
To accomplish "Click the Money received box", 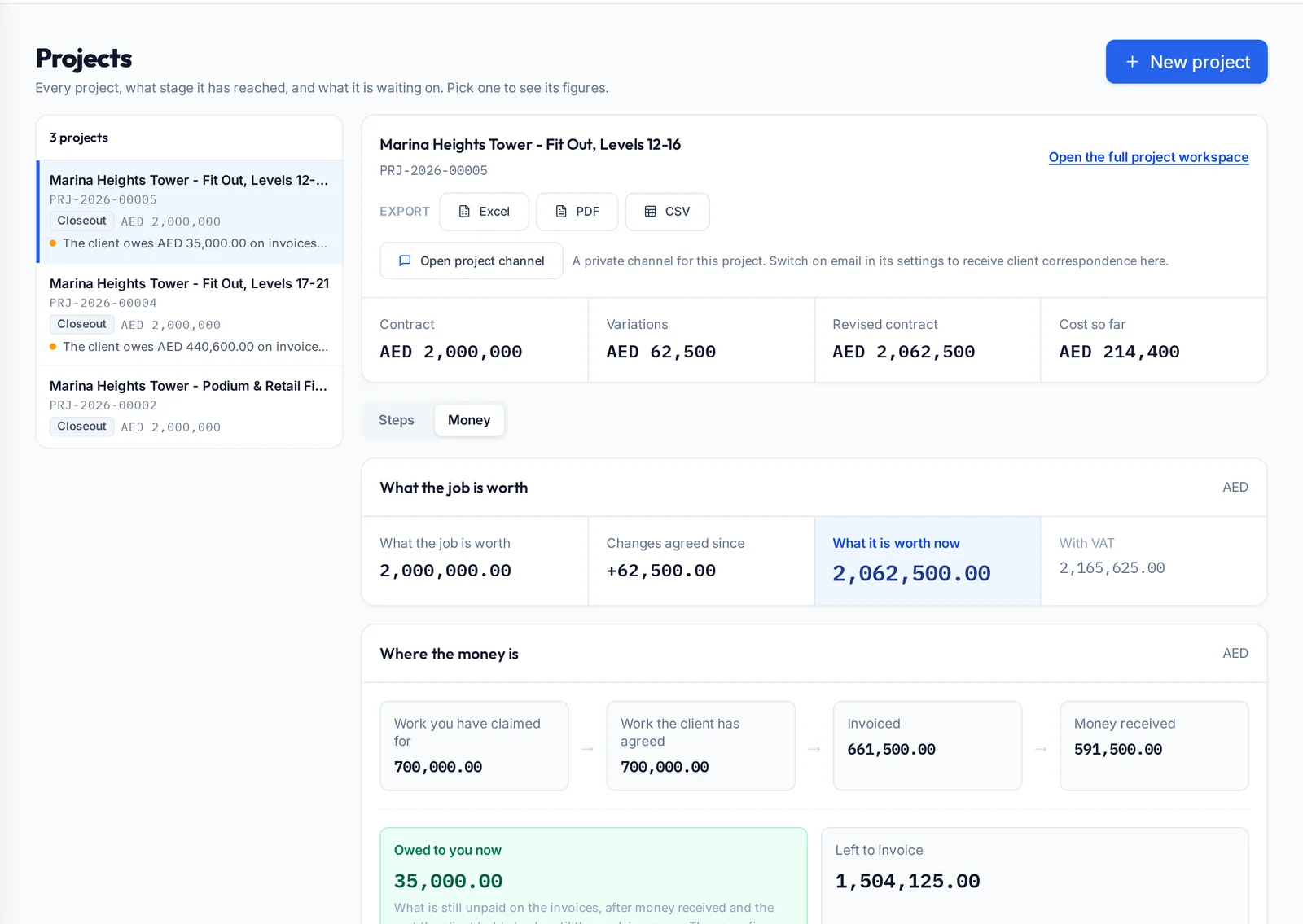I will click(x=1154, y=746).
